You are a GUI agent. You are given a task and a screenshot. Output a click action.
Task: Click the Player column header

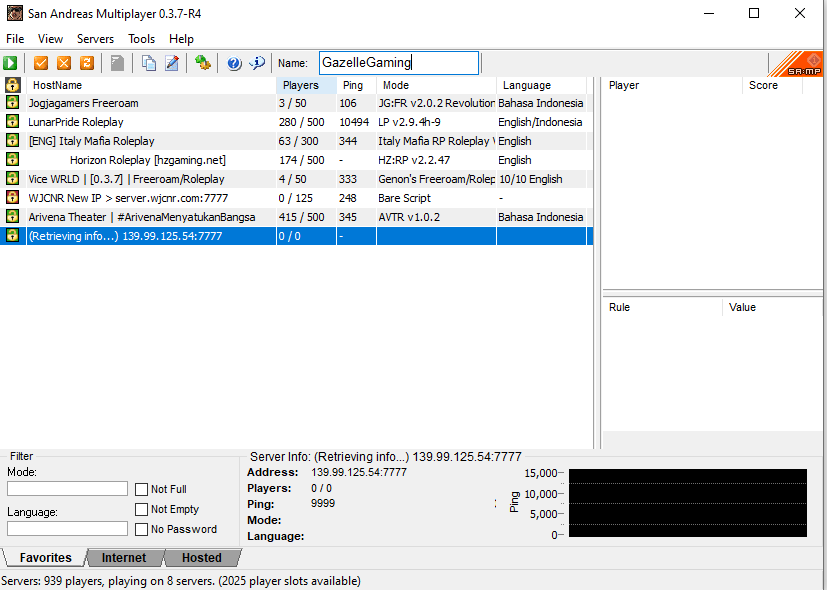pos(672,85)
